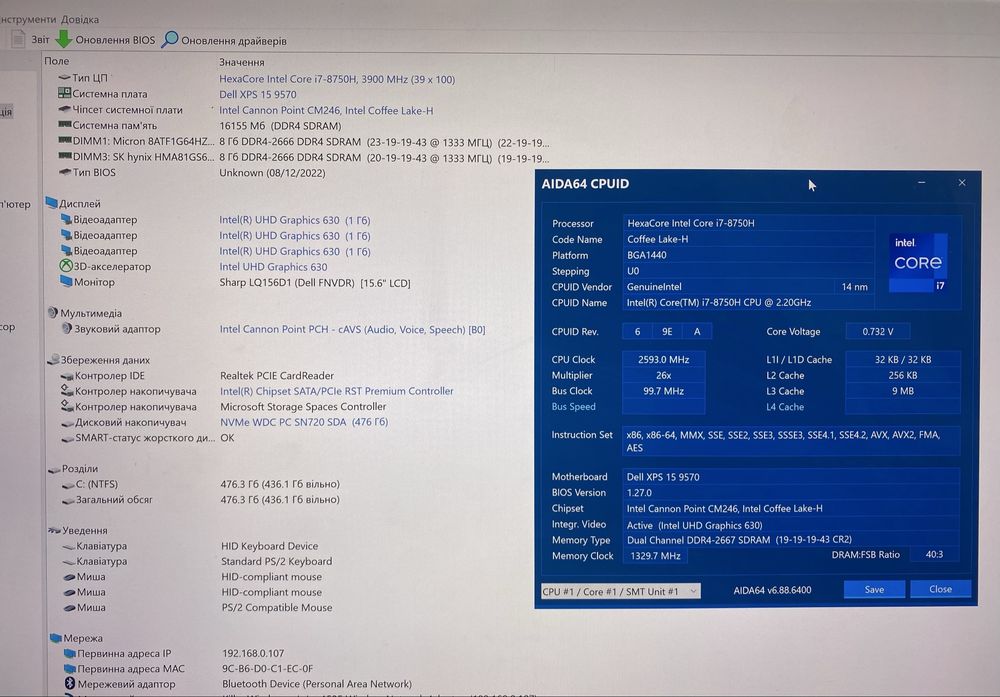Select the C: (NTFS) partition row
Image resolution: width=1000 pixels, height=697 pixels.
coord(201,484)
